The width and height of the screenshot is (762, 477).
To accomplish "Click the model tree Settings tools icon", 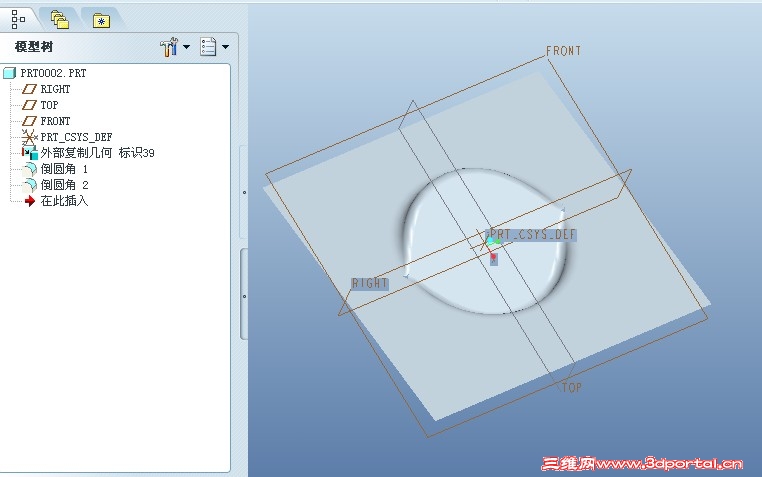I will (x=169, y=47).
